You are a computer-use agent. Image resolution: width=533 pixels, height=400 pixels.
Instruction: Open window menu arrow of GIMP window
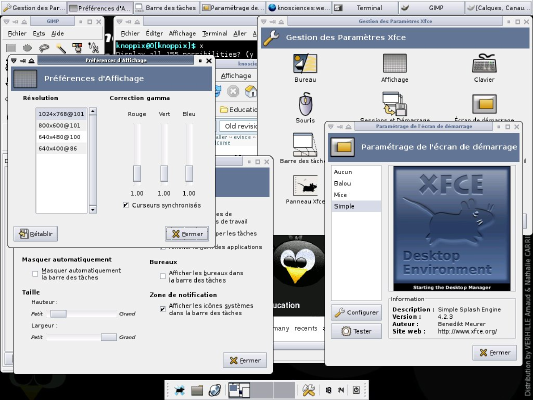pyautogui.click(x=6, y=21)
